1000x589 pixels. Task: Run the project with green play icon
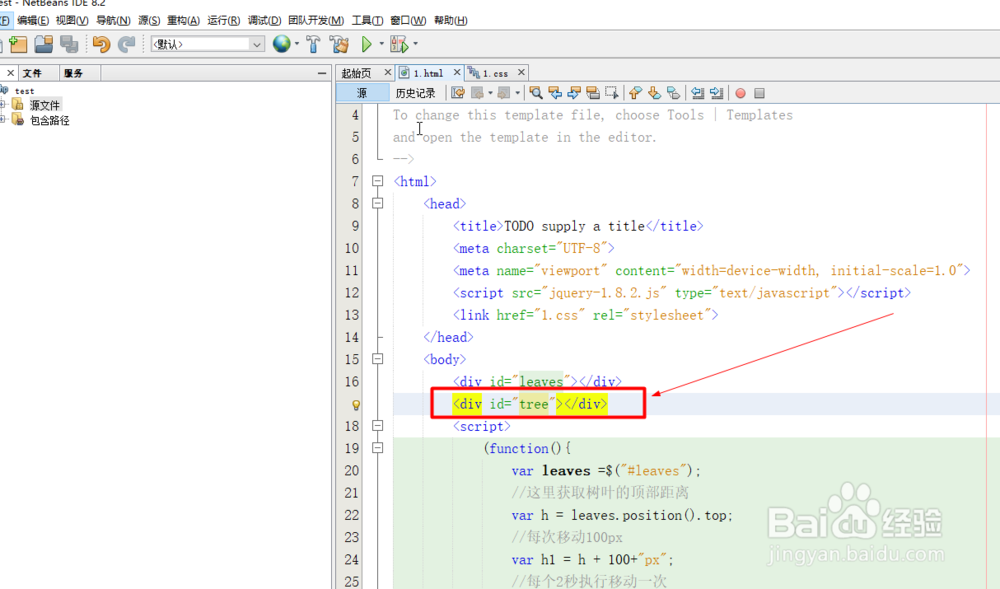pyautogui.click(x=366, y=44)
